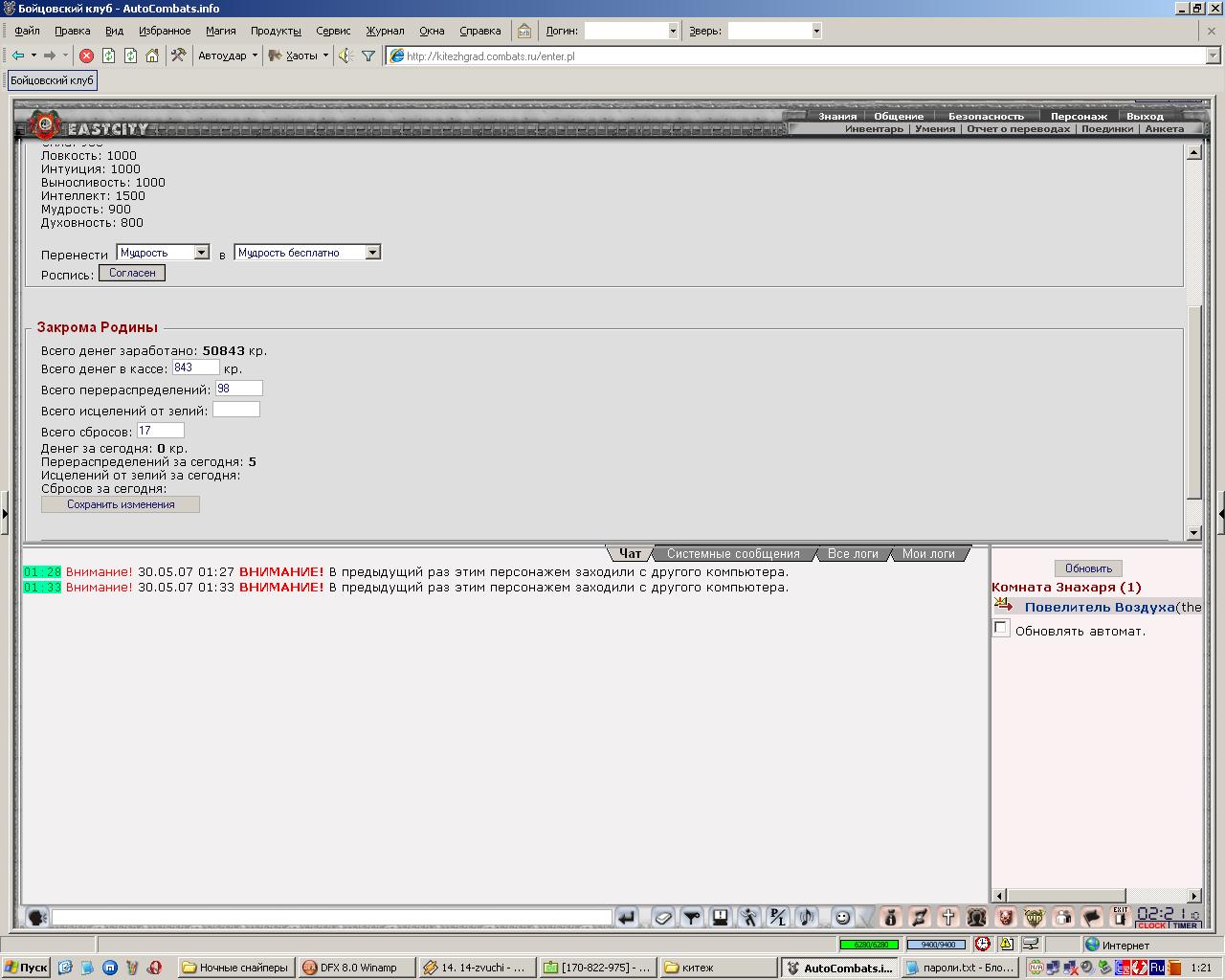
Task: Open the Логин combo box dropdown
Action: (673, 31)
